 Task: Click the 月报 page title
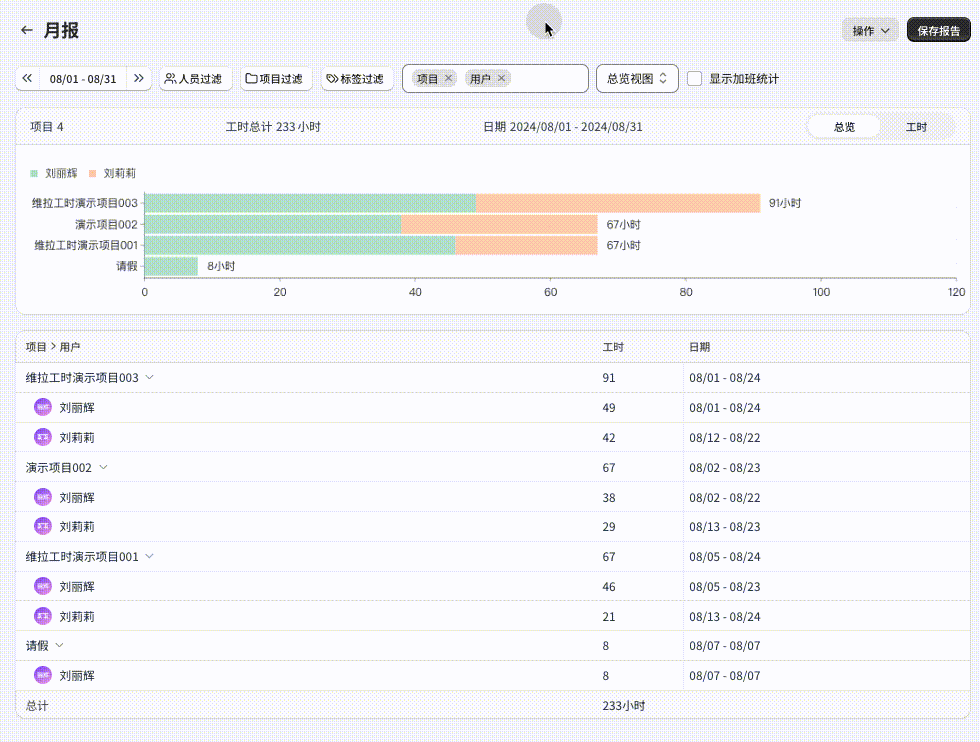pyautogui.click(x=61, y=30)
